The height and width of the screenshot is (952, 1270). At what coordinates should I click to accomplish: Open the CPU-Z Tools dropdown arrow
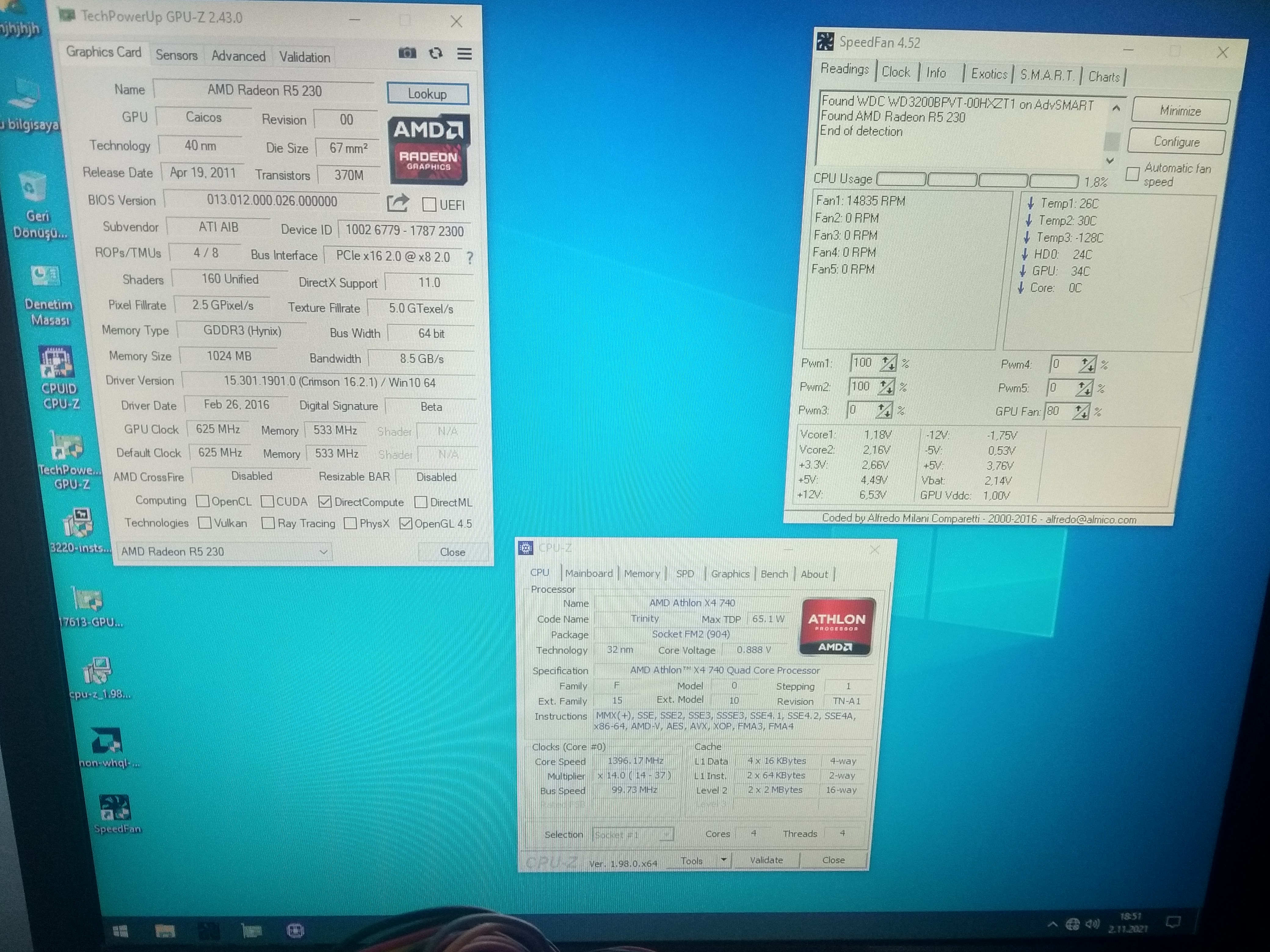[x=724, y=860]
